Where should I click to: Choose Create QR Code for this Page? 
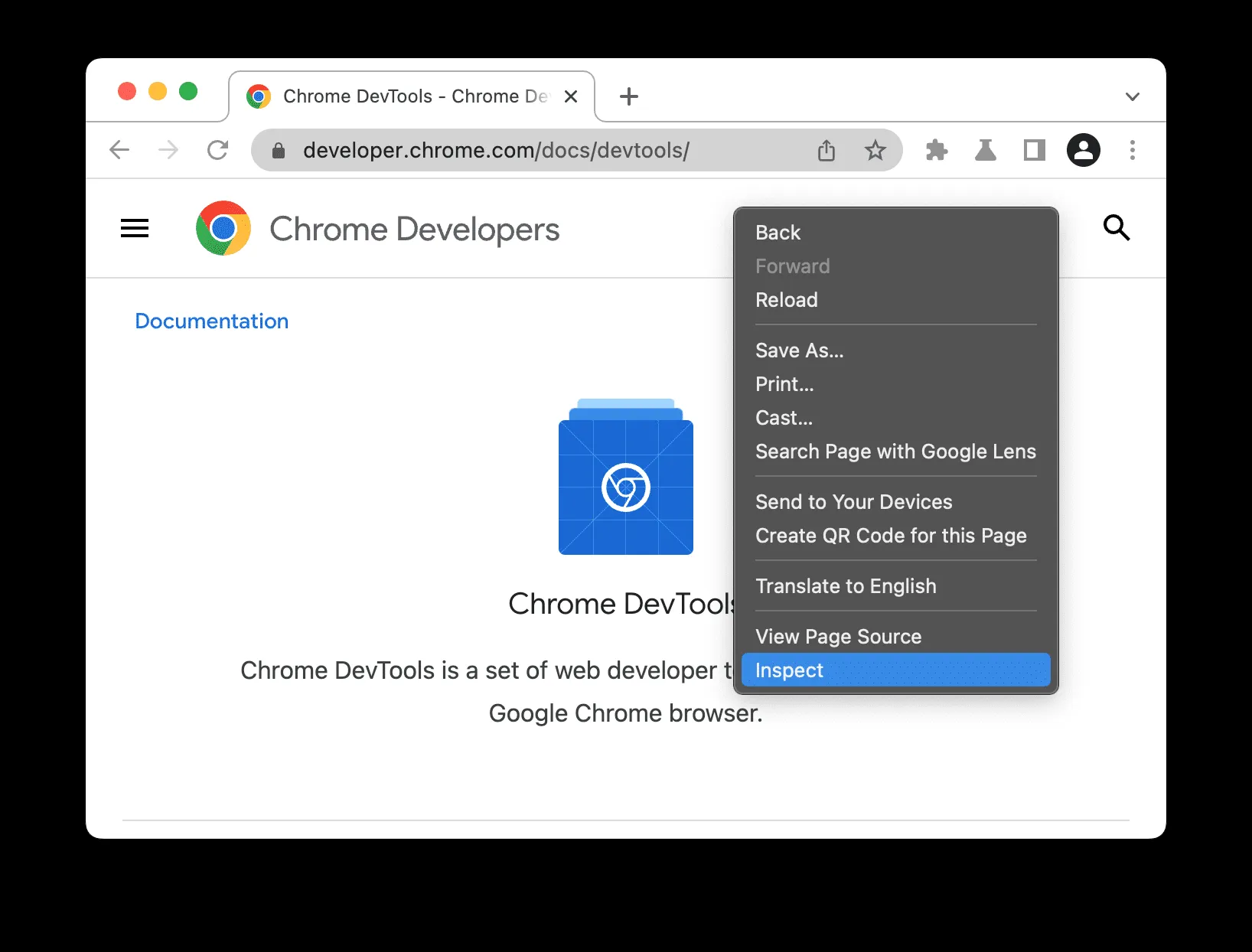tap(891, 536)
